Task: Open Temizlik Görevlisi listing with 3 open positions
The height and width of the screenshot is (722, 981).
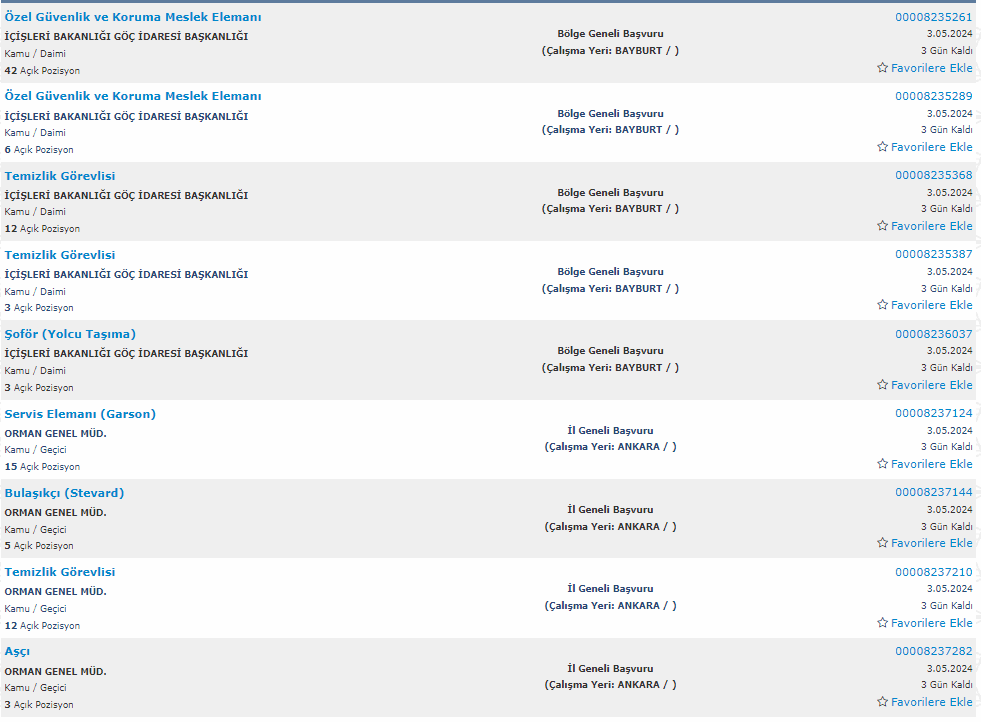Action: pyautogui.click(x=59, y=255)
